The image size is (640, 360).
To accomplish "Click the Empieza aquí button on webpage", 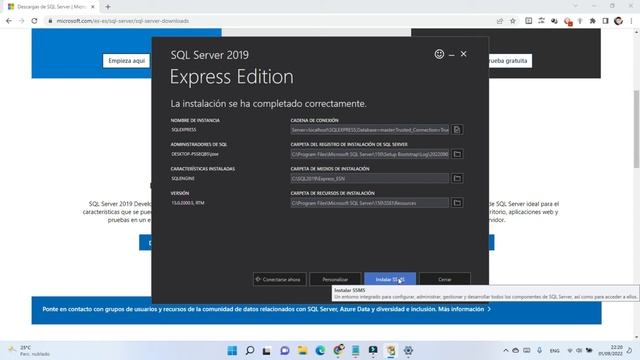I will click(x=127, y=61).
